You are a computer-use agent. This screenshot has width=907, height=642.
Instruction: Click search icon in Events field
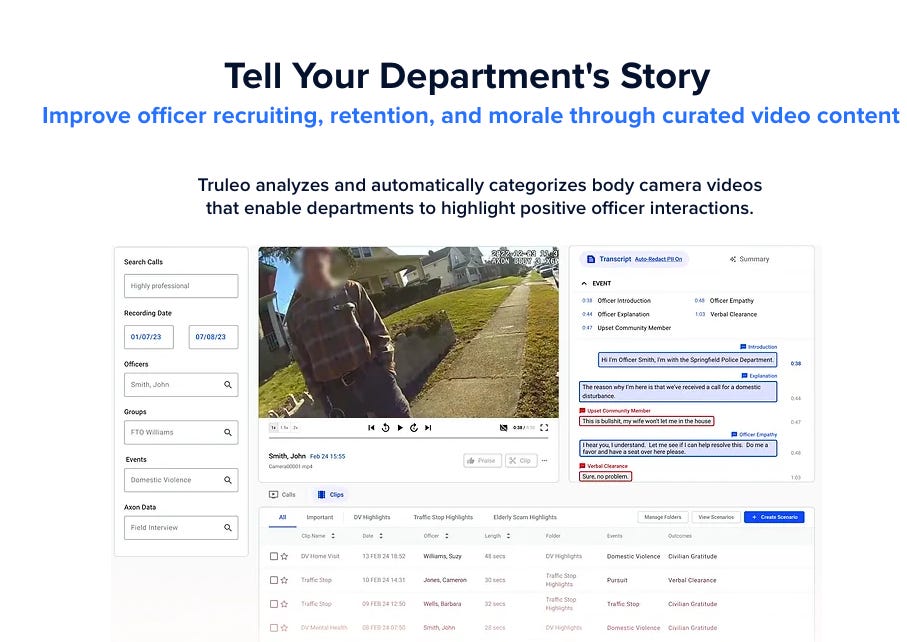coord(228,480)
